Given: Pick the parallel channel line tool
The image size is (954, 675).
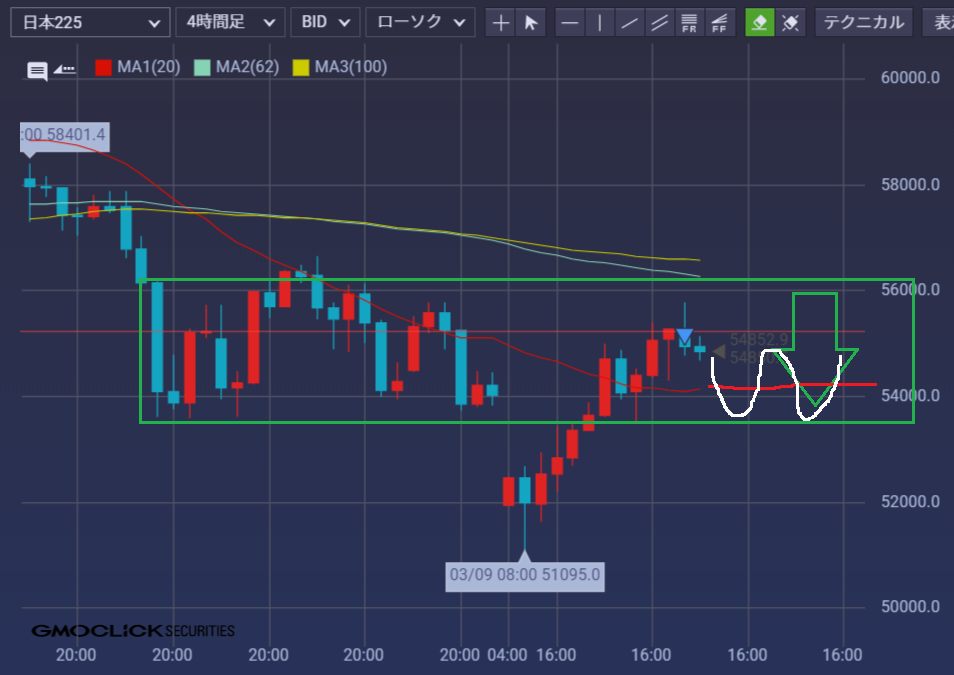Looking at the screenshot, I should 659,22.
